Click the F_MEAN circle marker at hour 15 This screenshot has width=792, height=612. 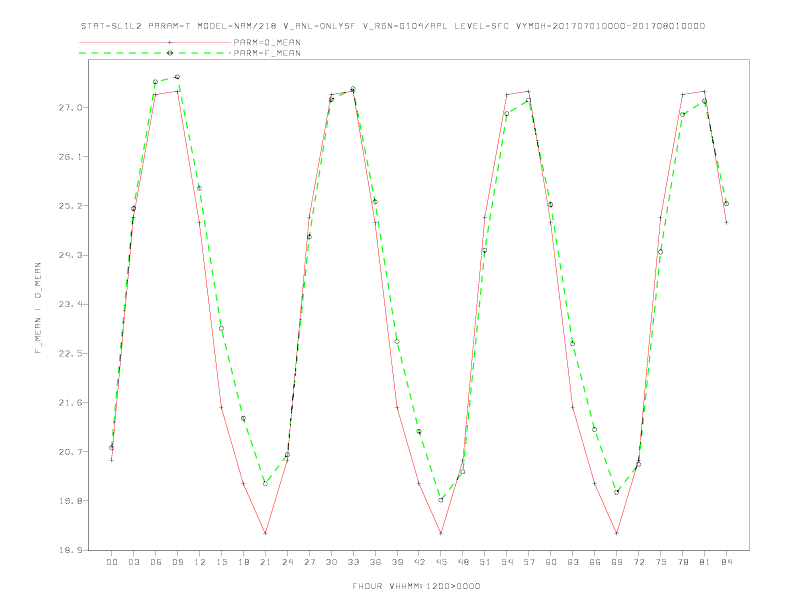(x=221, y=328)
